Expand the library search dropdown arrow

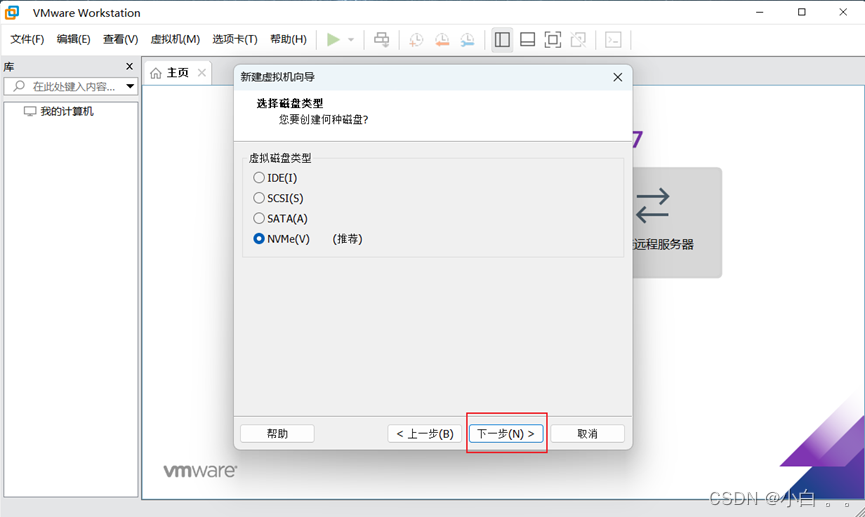click(130, 86)
